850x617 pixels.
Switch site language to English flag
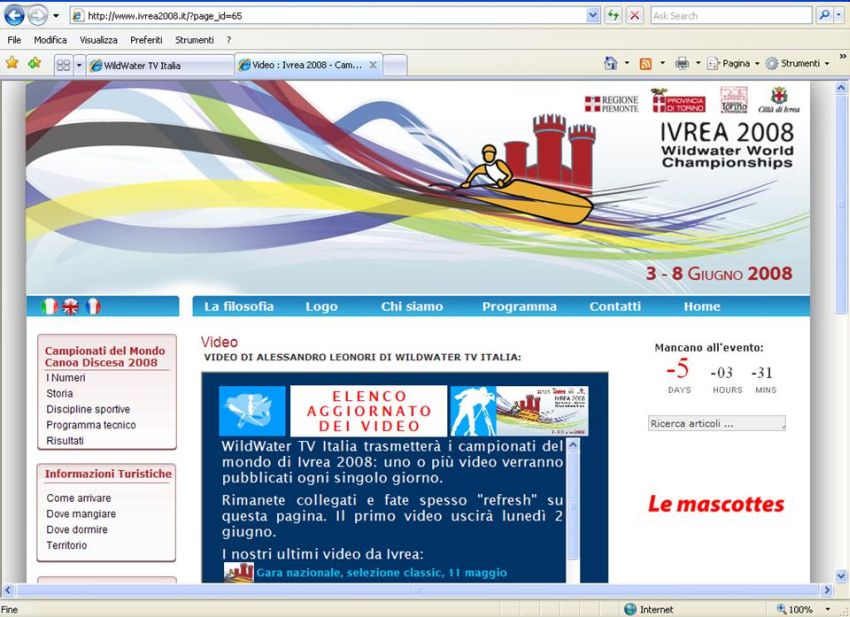pos(70,306)
